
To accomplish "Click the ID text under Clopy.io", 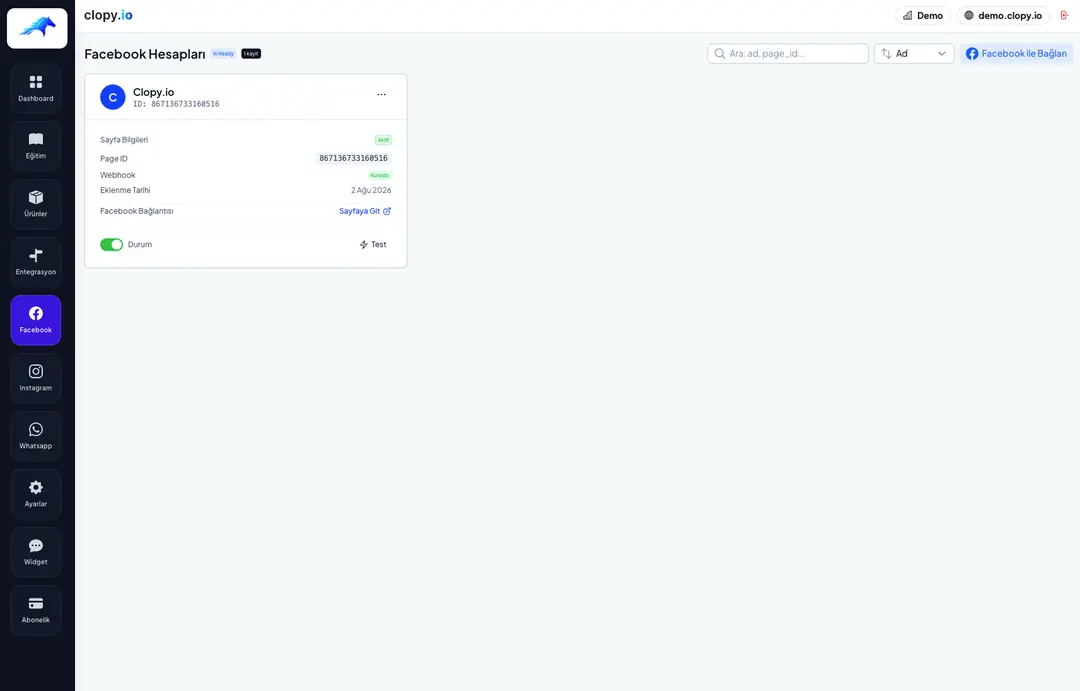I will point(176,104).
